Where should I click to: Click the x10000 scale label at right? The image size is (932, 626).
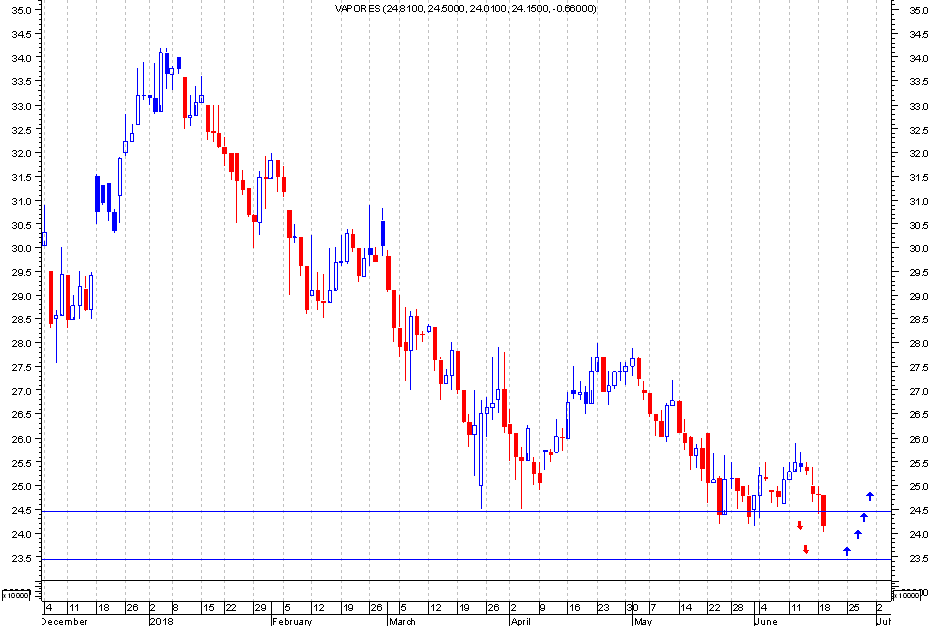coord(908,595)
